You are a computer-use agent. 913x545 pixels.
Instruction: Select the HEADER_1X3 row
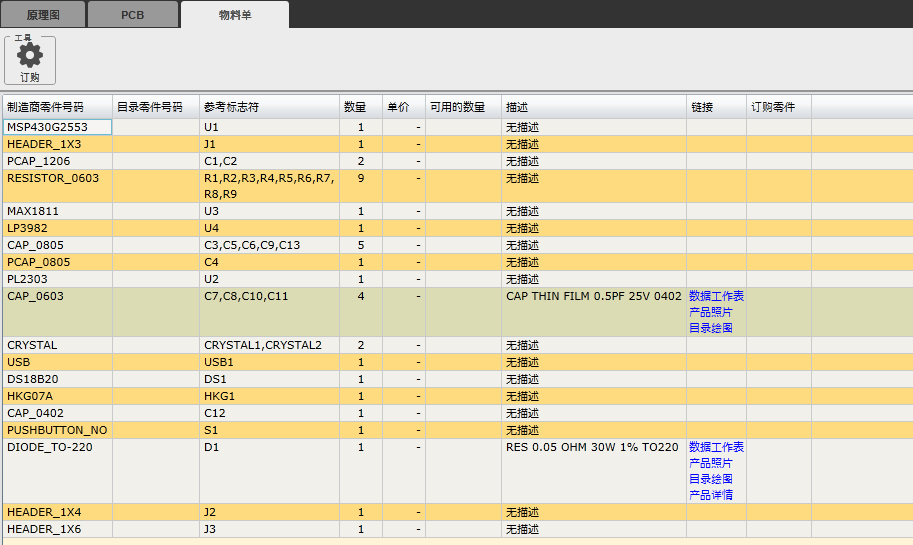click(x=458, y=144)
